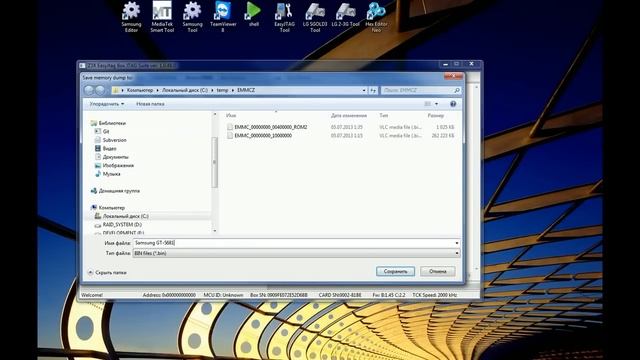
Task: Open the Упорядочить dropdown menu
Action: click(x=107, y=104)
